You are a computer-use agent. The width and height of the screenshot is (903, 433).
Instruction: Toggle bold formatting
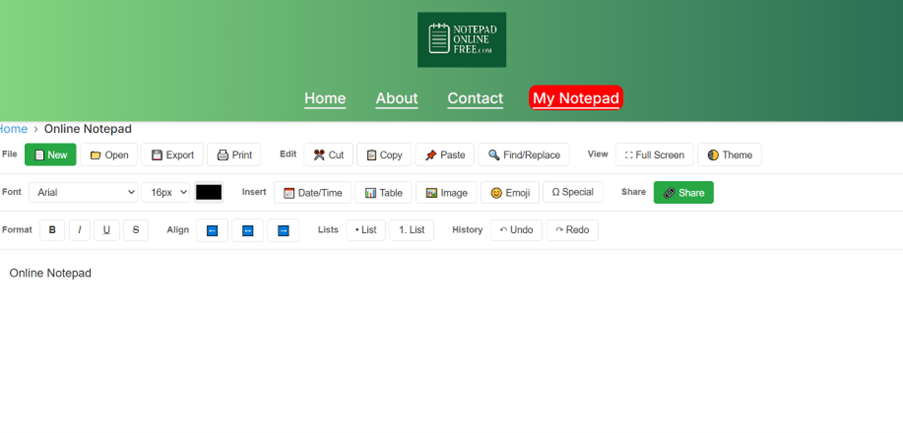[x=53, y=230]
